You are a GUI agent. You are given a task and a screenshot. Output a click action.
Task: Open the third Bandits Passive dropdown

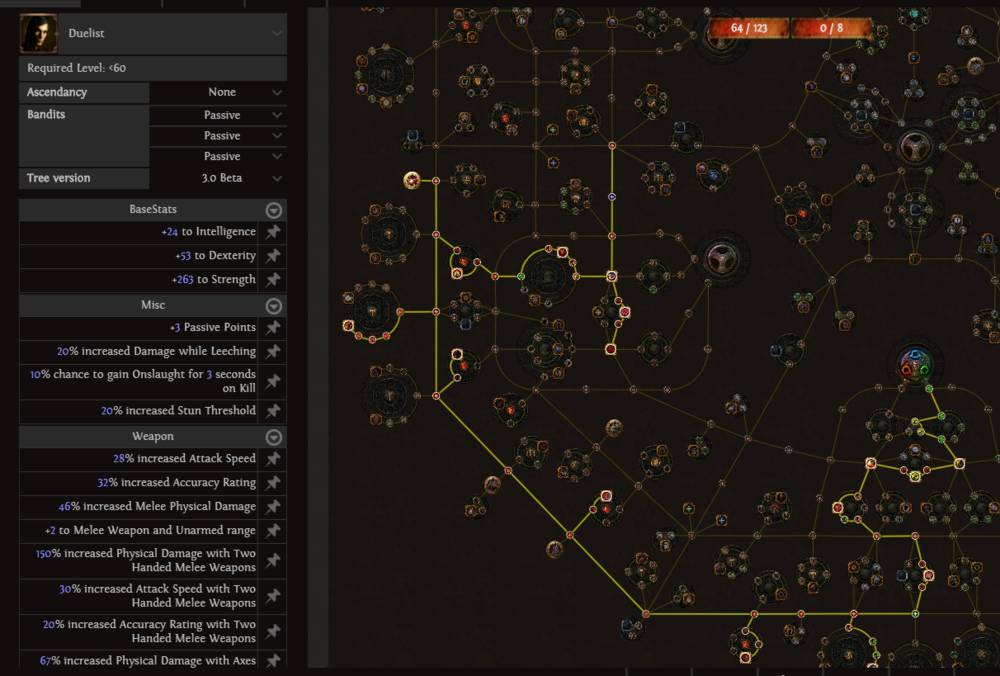pos(218,156)
